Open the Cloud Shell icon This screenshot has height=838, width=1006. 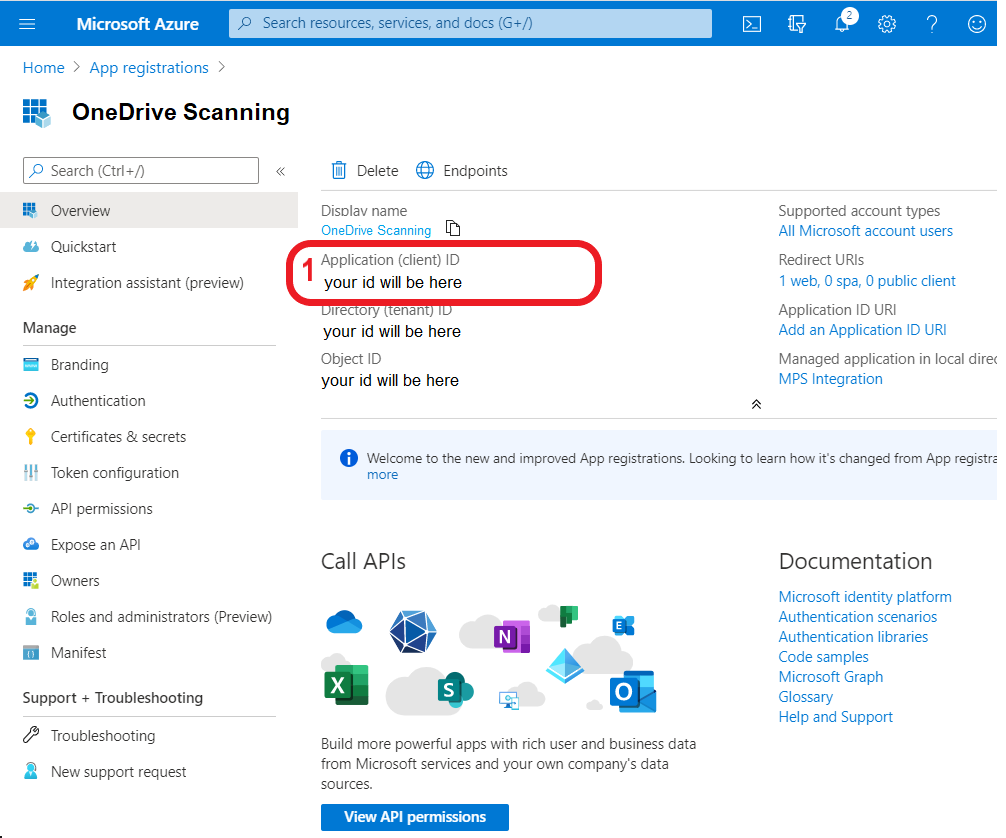pos(752,24)
